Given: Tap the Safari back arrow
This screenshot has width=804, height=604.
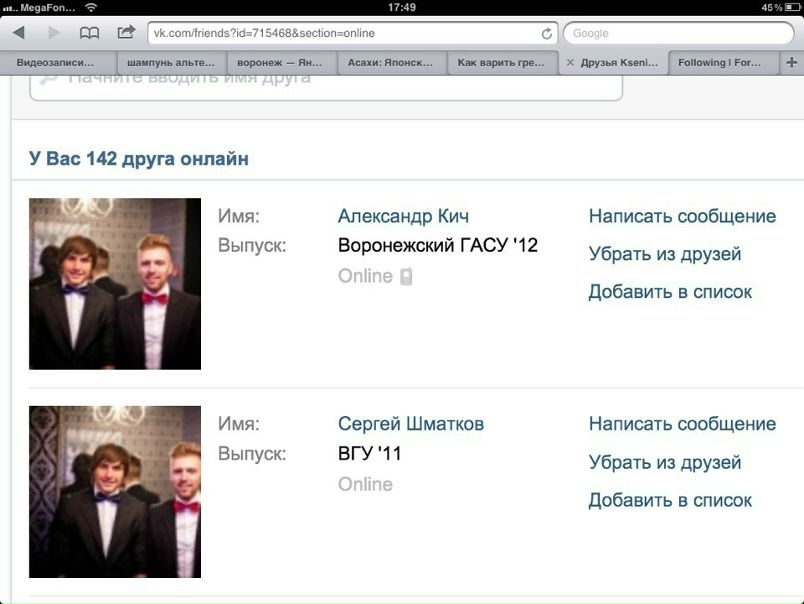Looking at the screenshot, I should pyautogui.click(x=19, y=33).
